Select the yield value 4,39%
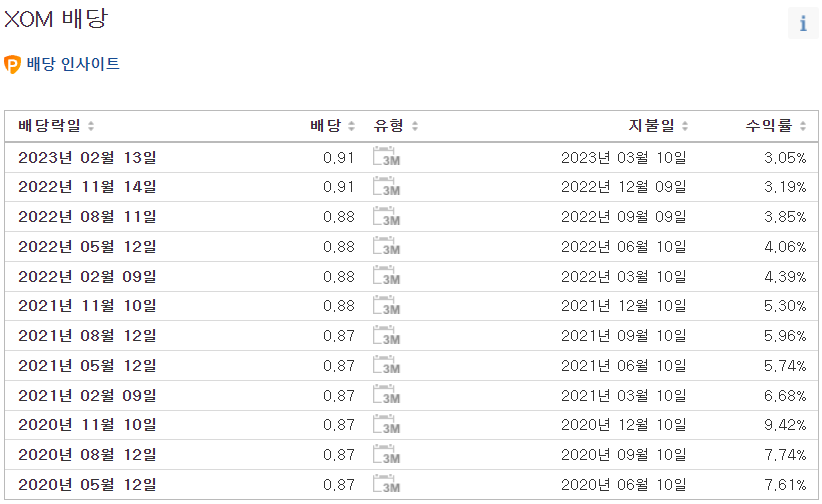822x504 pixels. [785, 276]
